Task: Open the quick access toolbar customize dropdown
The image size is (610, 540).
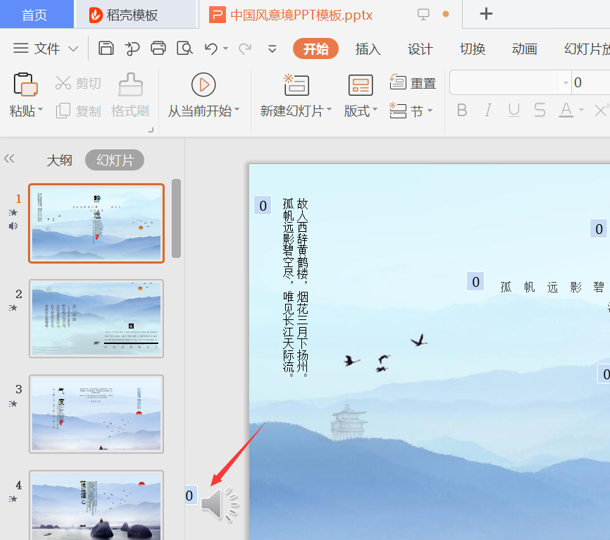Action: point(272,49)
